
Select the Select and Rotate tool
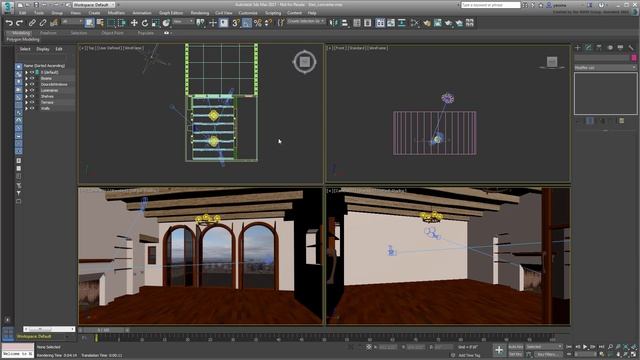[144, 23]
